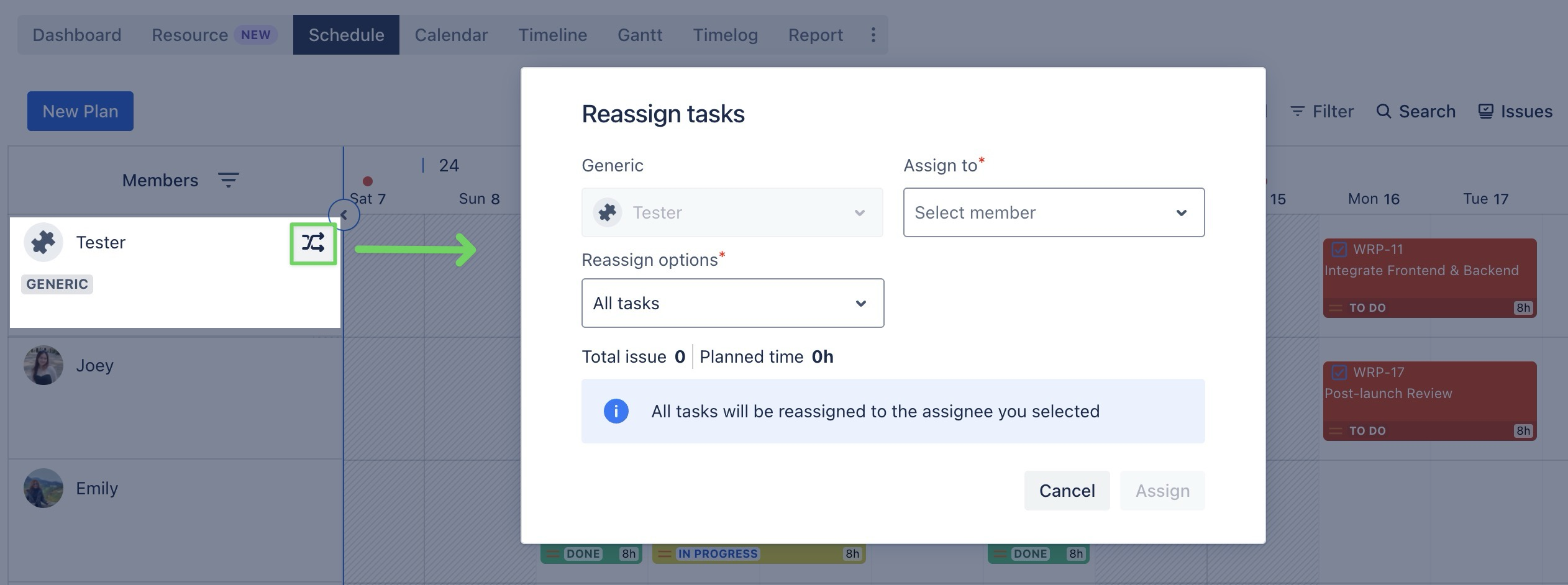Click the New Plan button
Screen dimensions: 1568x585
pyautogui.click(x=80, y=111)
